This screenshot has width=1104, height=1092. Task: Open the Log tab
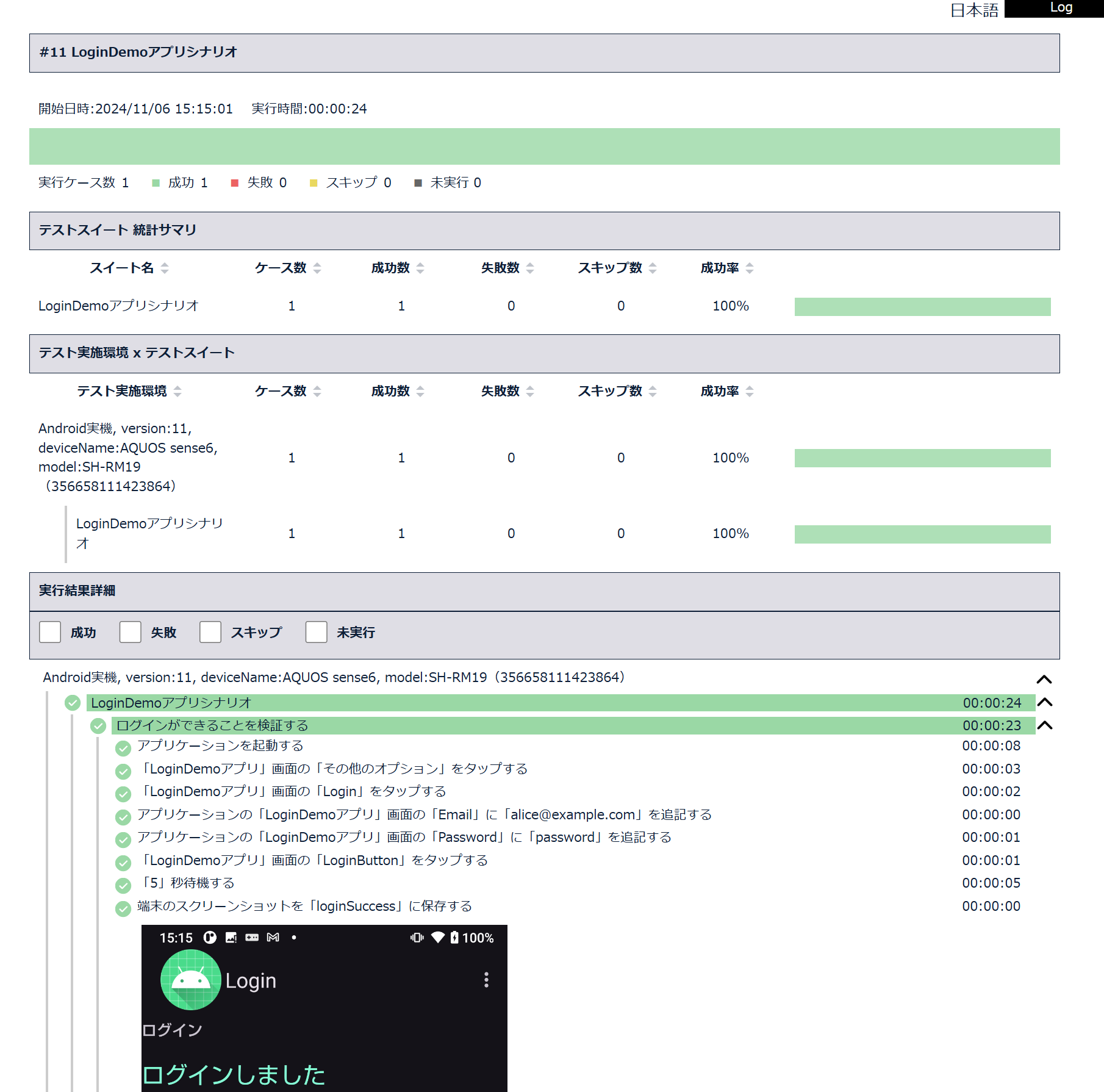[x=1061, y=8]
